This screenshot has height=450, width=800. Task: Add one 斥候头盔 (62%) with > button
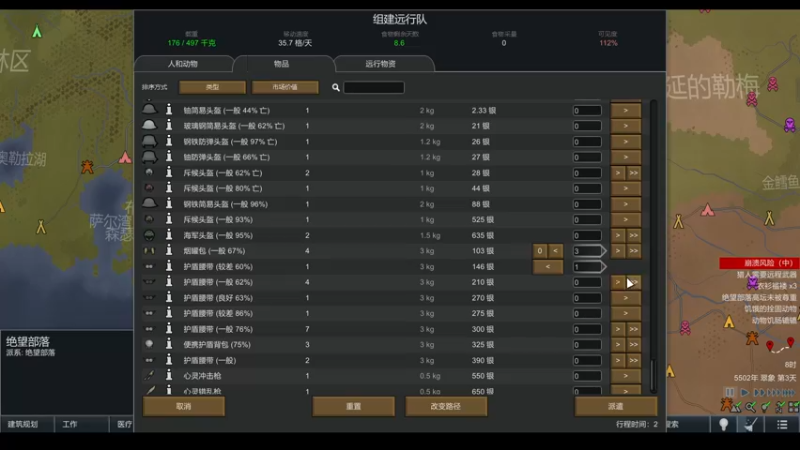coord(618,172)
